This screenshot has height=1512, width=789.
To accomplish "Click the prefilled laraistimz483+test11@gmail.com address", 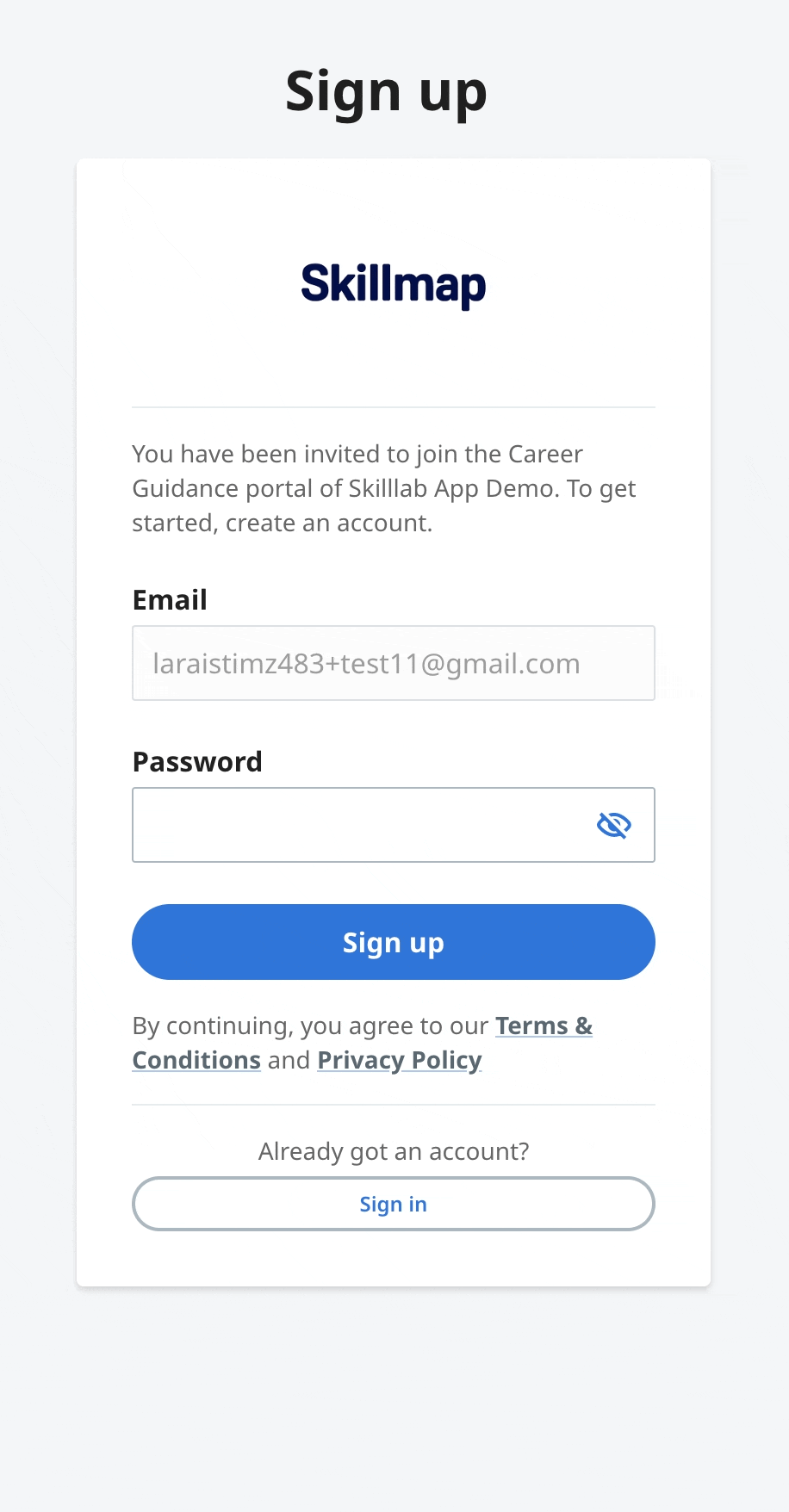I will [366, 664].
